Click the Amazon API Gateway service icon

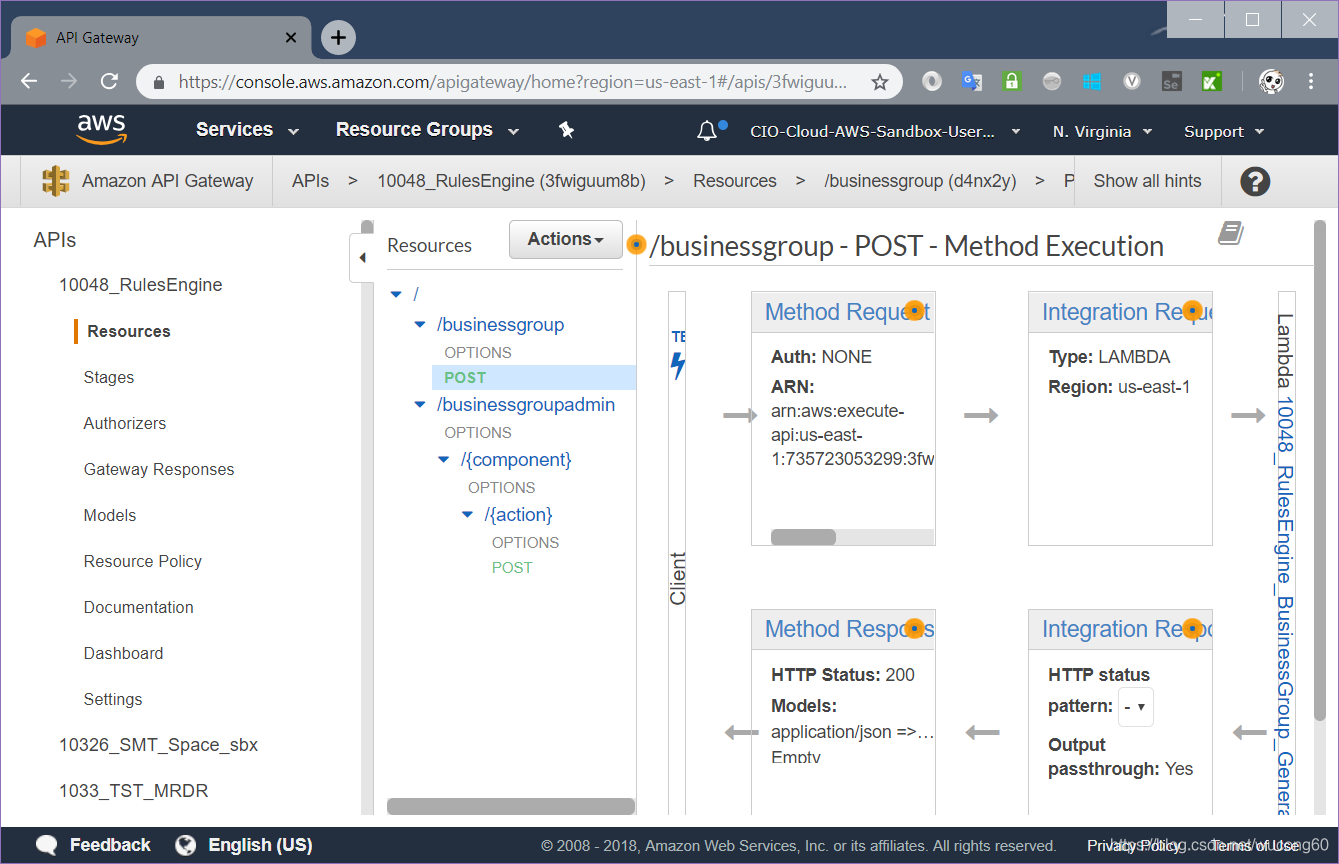point(56,181)
